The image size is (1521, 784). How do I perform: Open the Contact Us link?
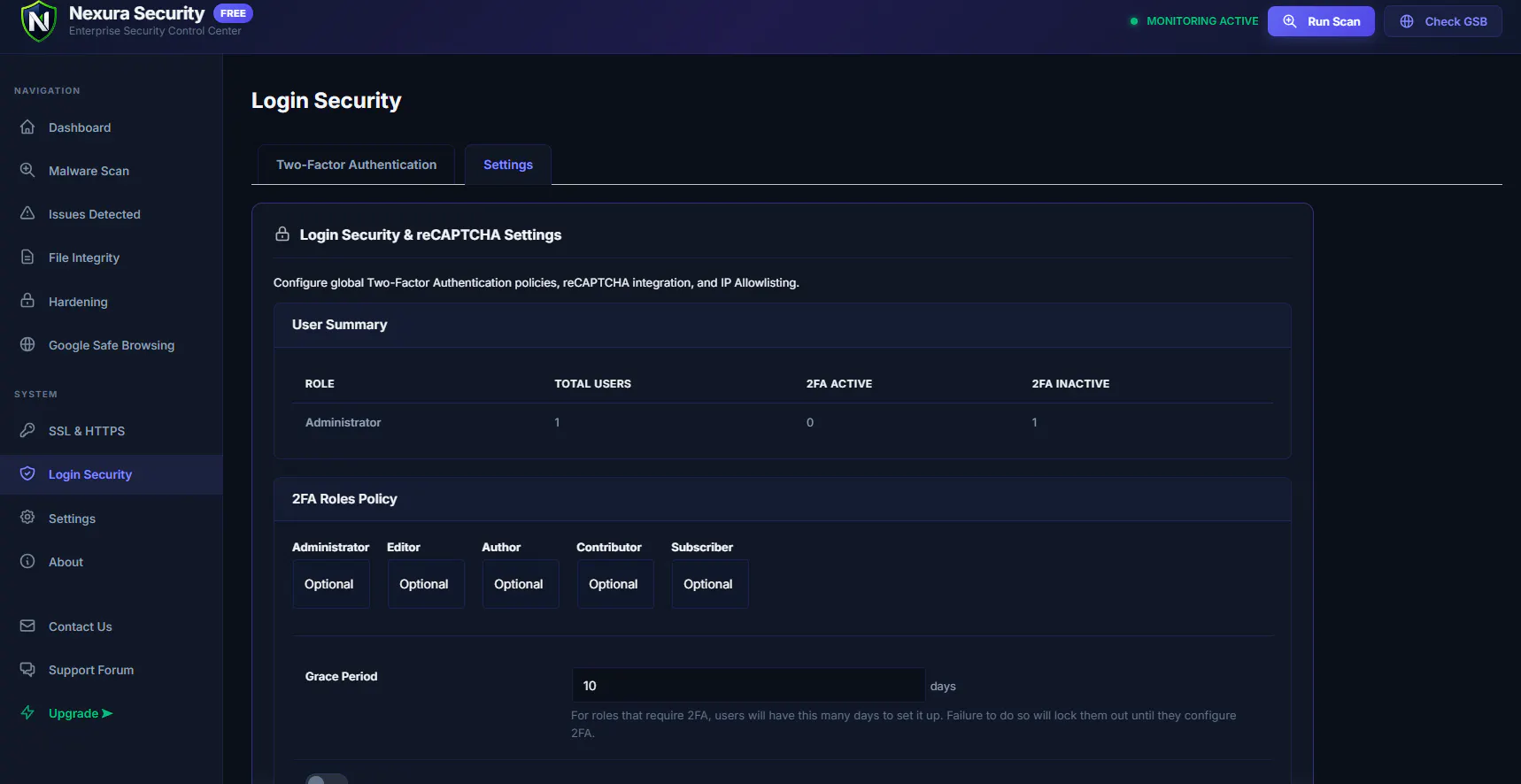[112, 626]
